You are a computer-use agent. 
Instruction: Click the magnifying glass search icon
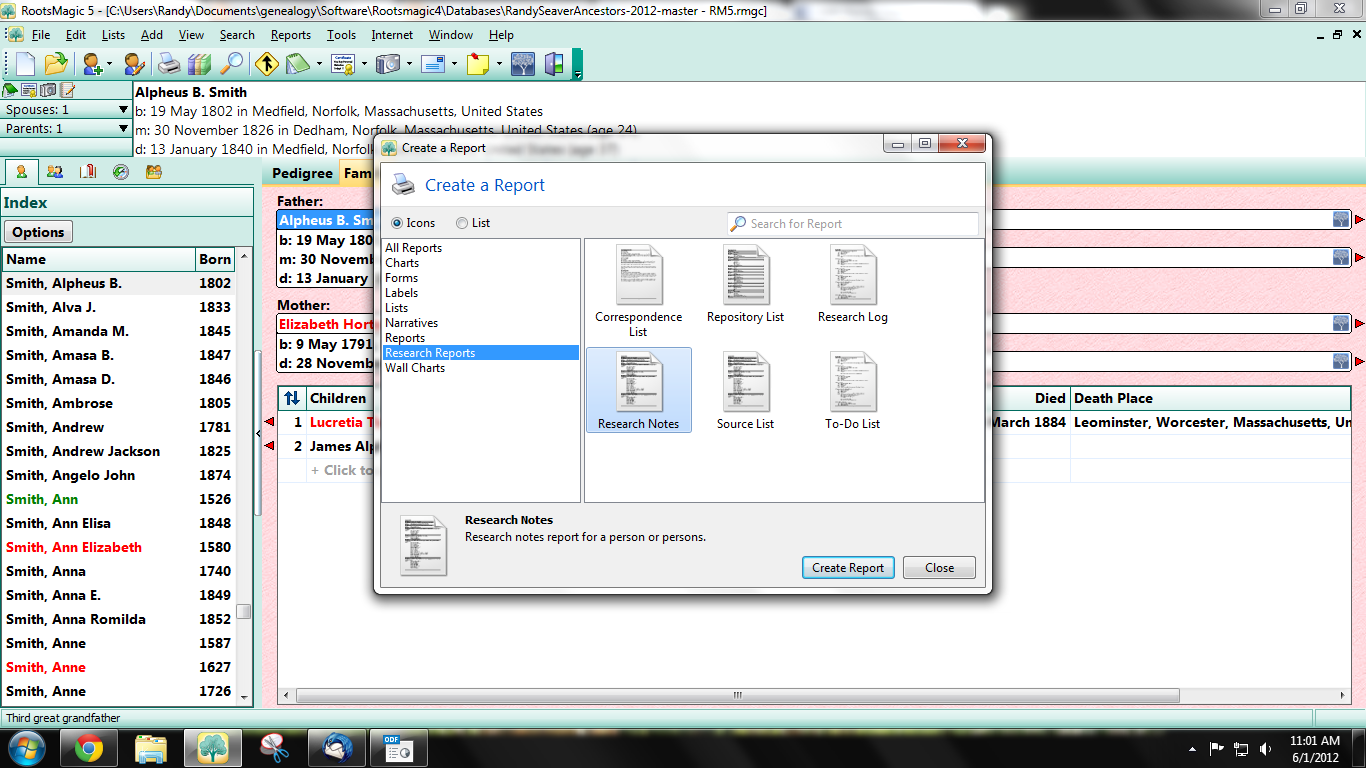coord(231,64)
